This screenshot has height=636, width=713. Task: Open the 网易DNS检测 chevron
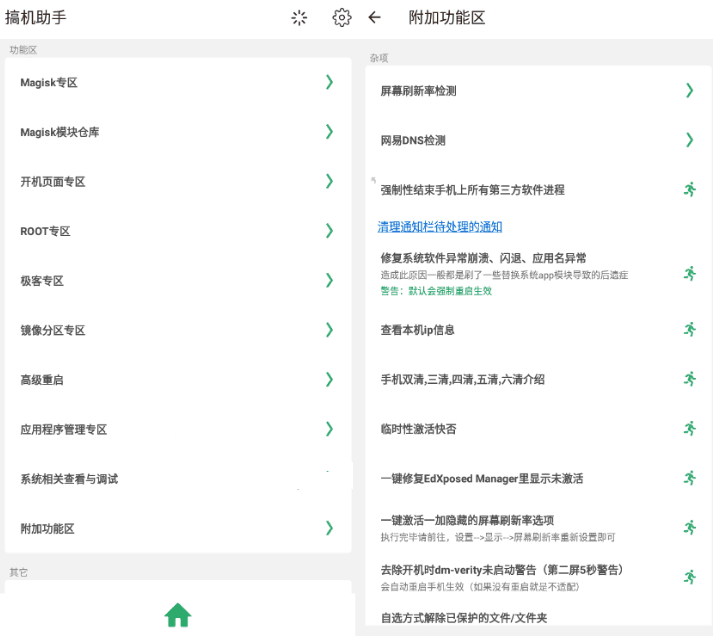689,140
